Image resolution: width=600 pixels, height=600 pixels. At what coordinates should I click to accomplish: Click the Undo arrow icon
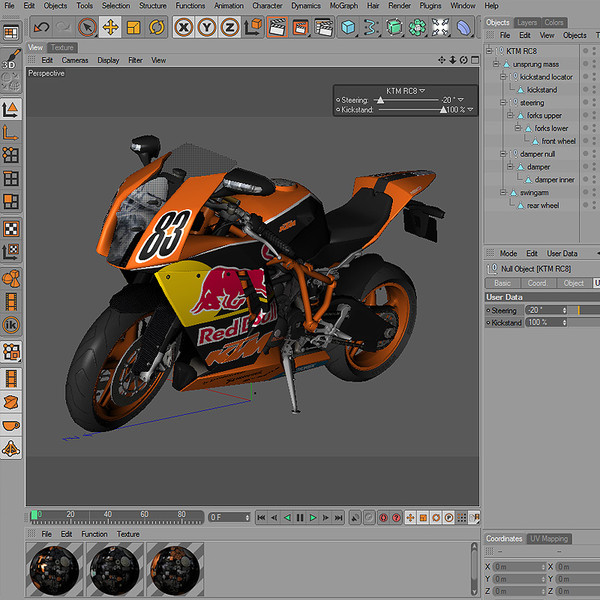41,28
